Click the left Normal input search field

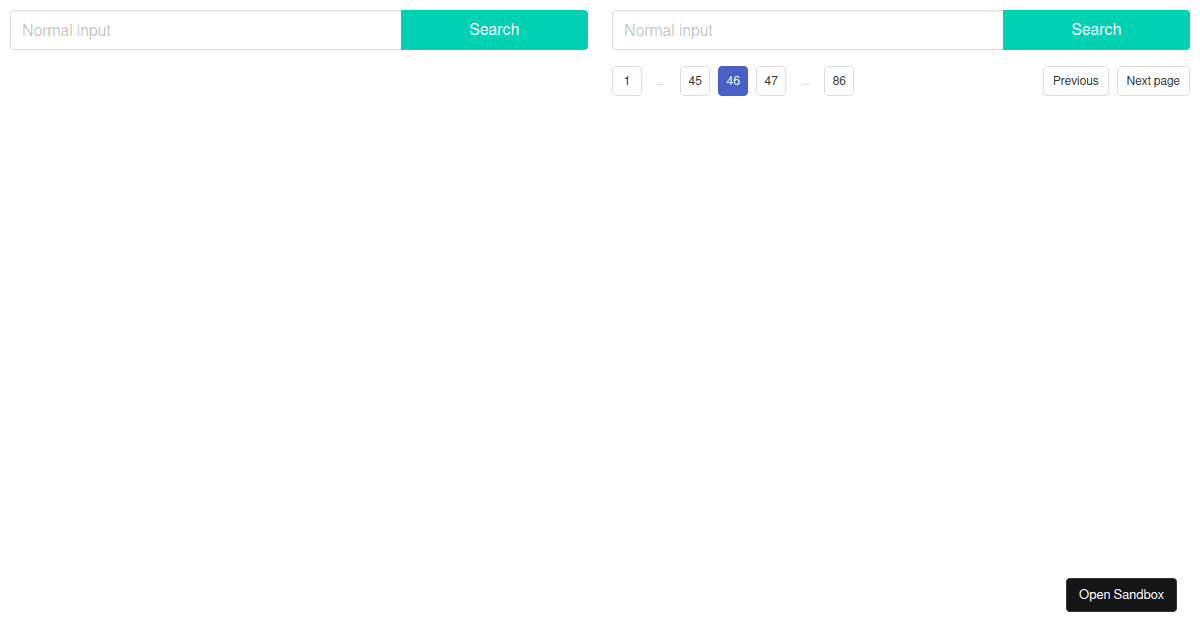point(206,30)
